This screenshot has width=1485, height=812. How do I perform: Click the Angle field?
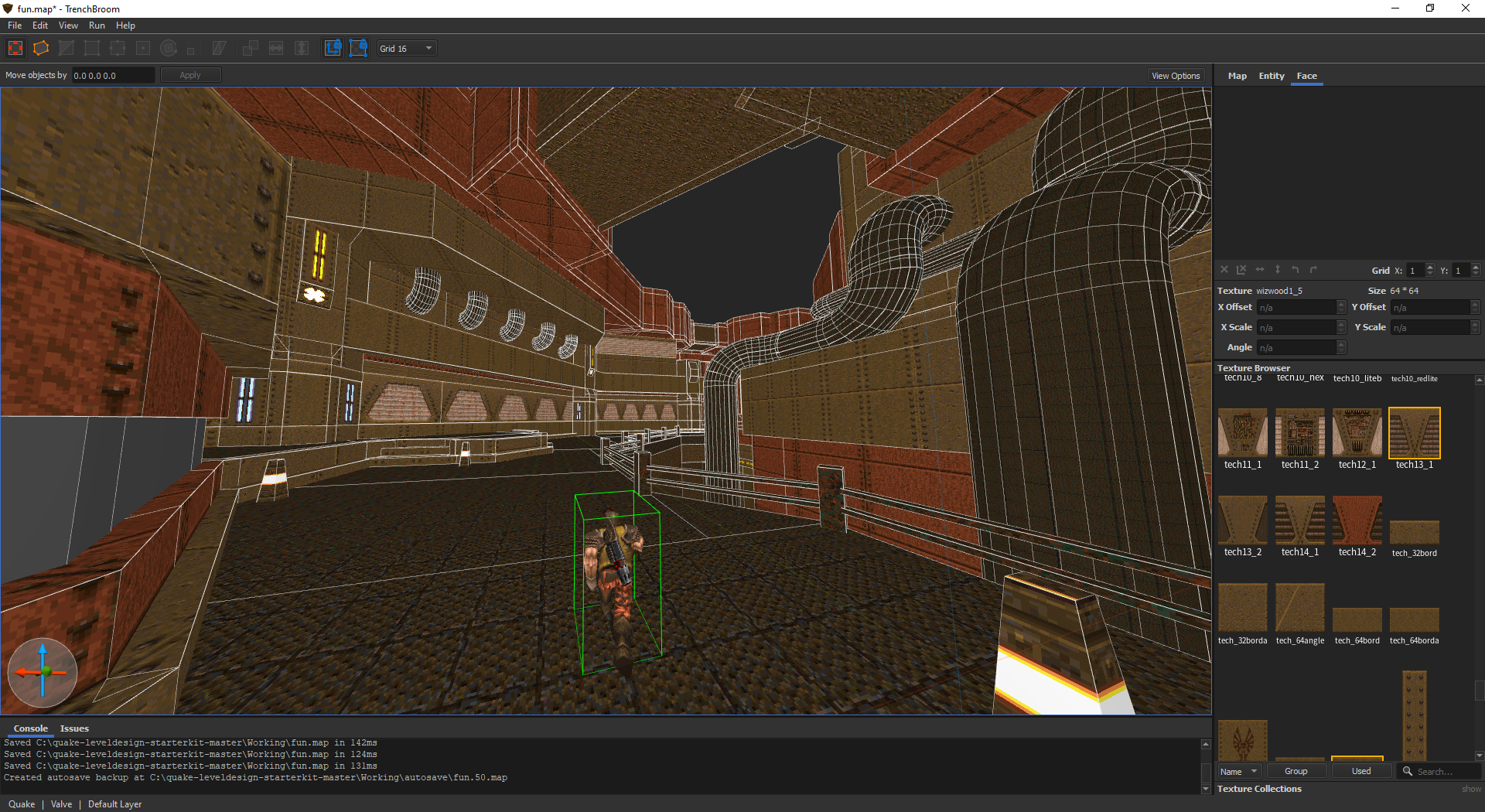[x=1302, y=348]
